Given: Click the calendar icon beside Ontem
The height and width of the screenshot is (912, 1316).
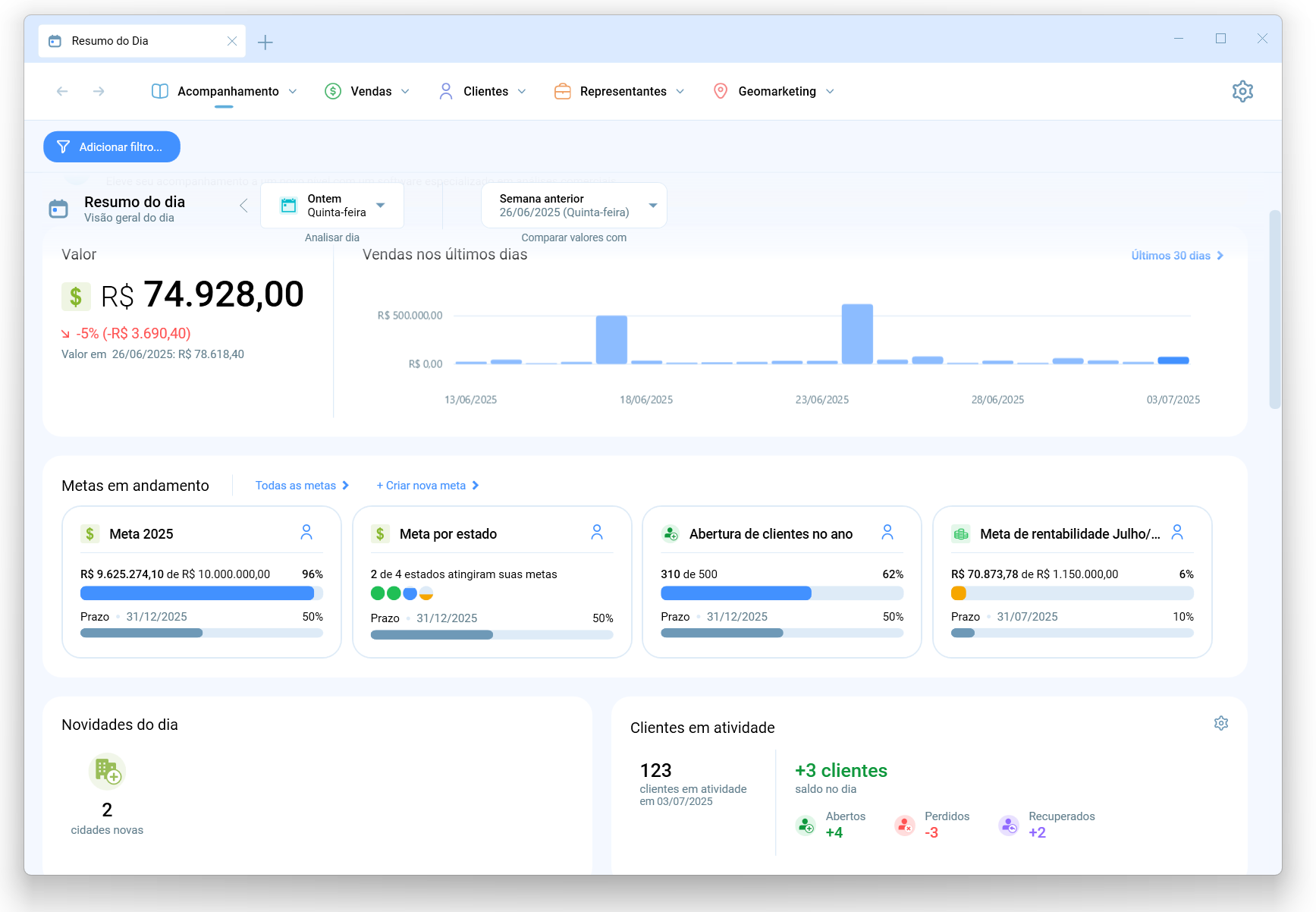Looking at the screenshot, I should (x=288, y=205).
